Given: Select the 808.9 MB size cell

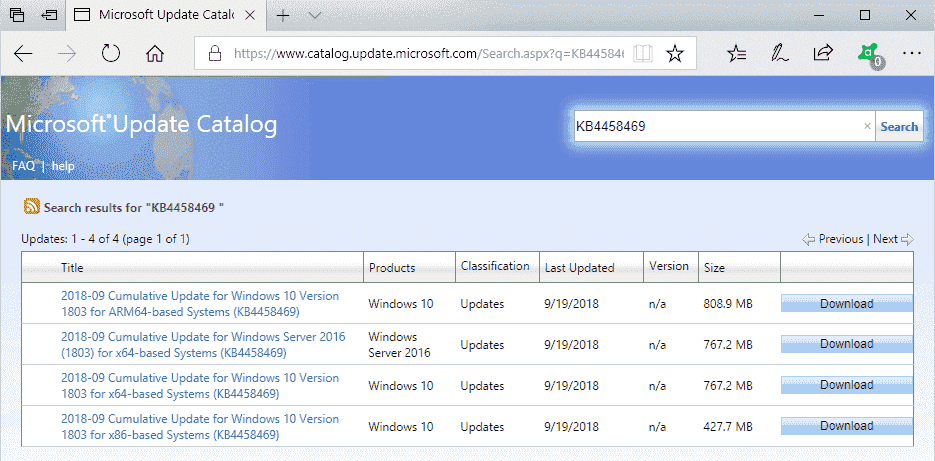Looking at the screenshot, I should 728,304.
